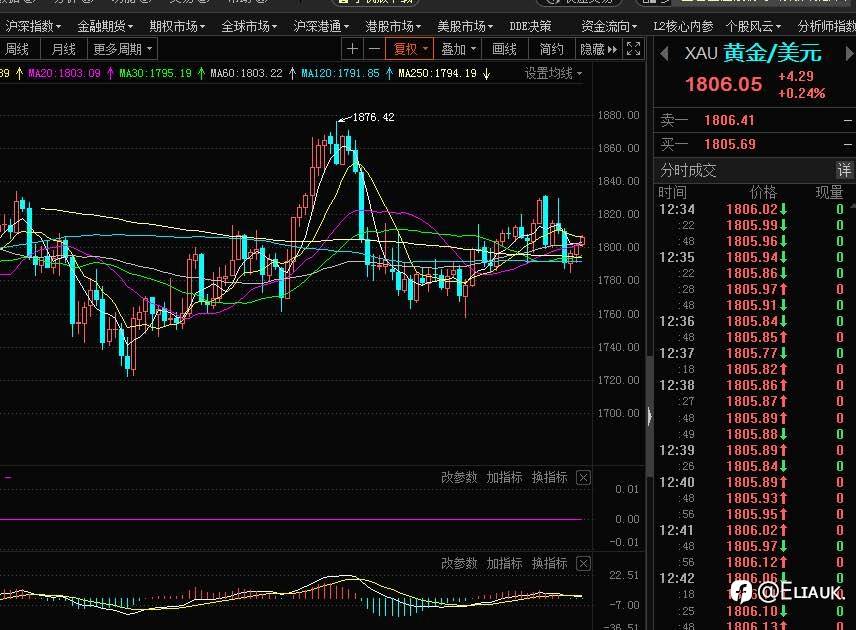Select the MA120:1791.85 moving average label
The image size is (856, 630).
pos(340,73)
